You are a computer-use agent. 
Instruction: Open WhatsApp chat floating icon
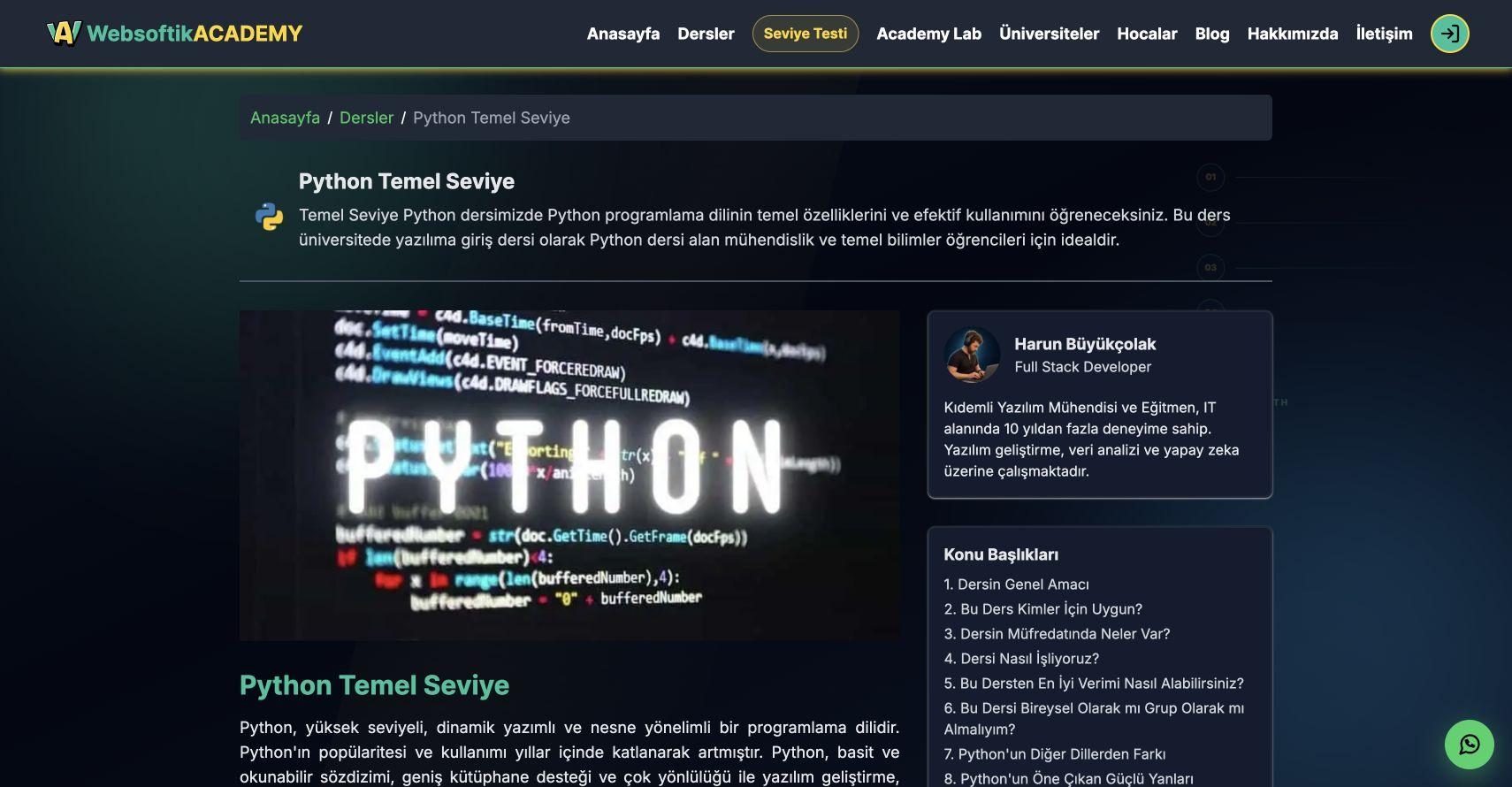point(1469,745)
